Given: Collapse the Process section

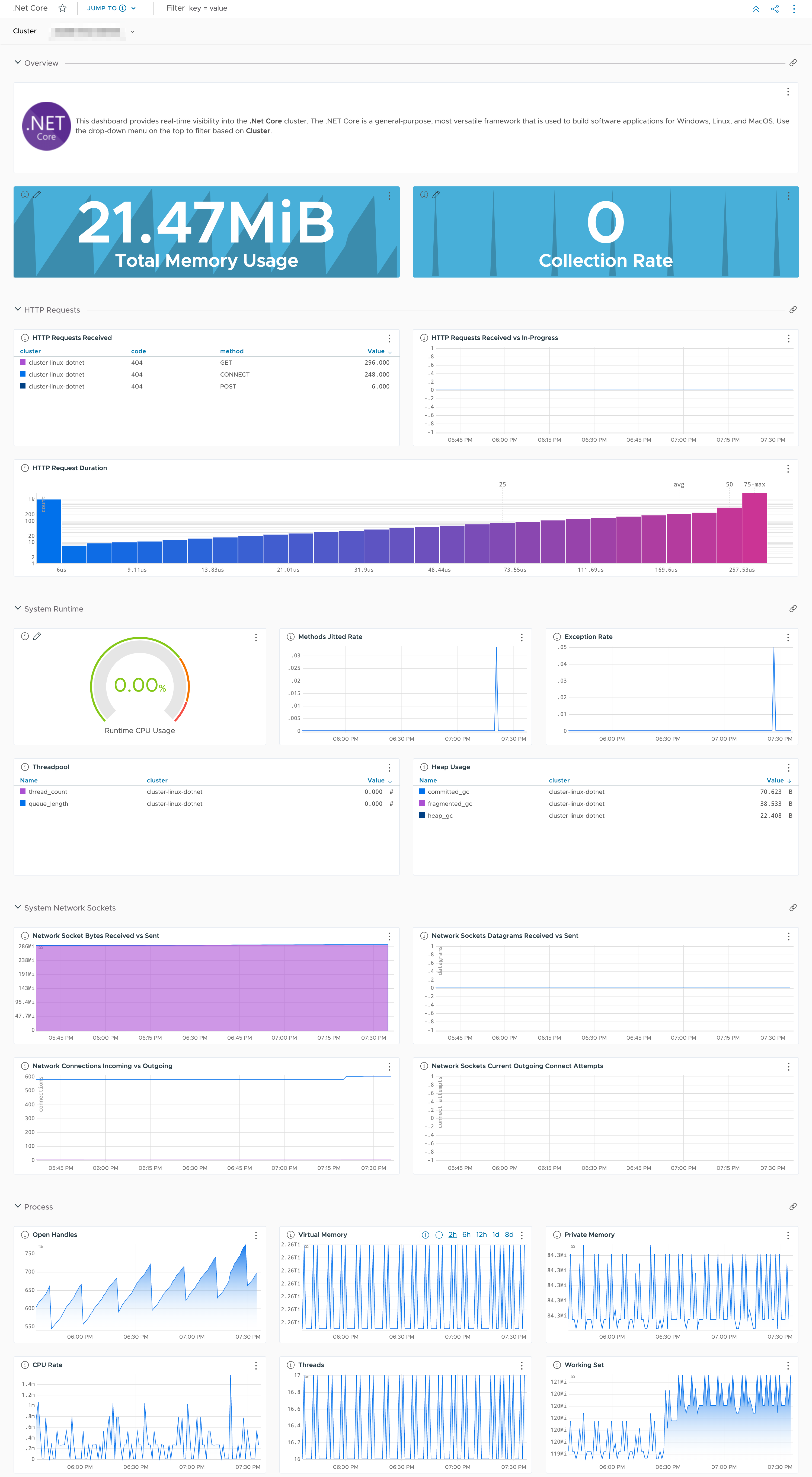Looking at the screenshot, I should [x=18, y=1206].
